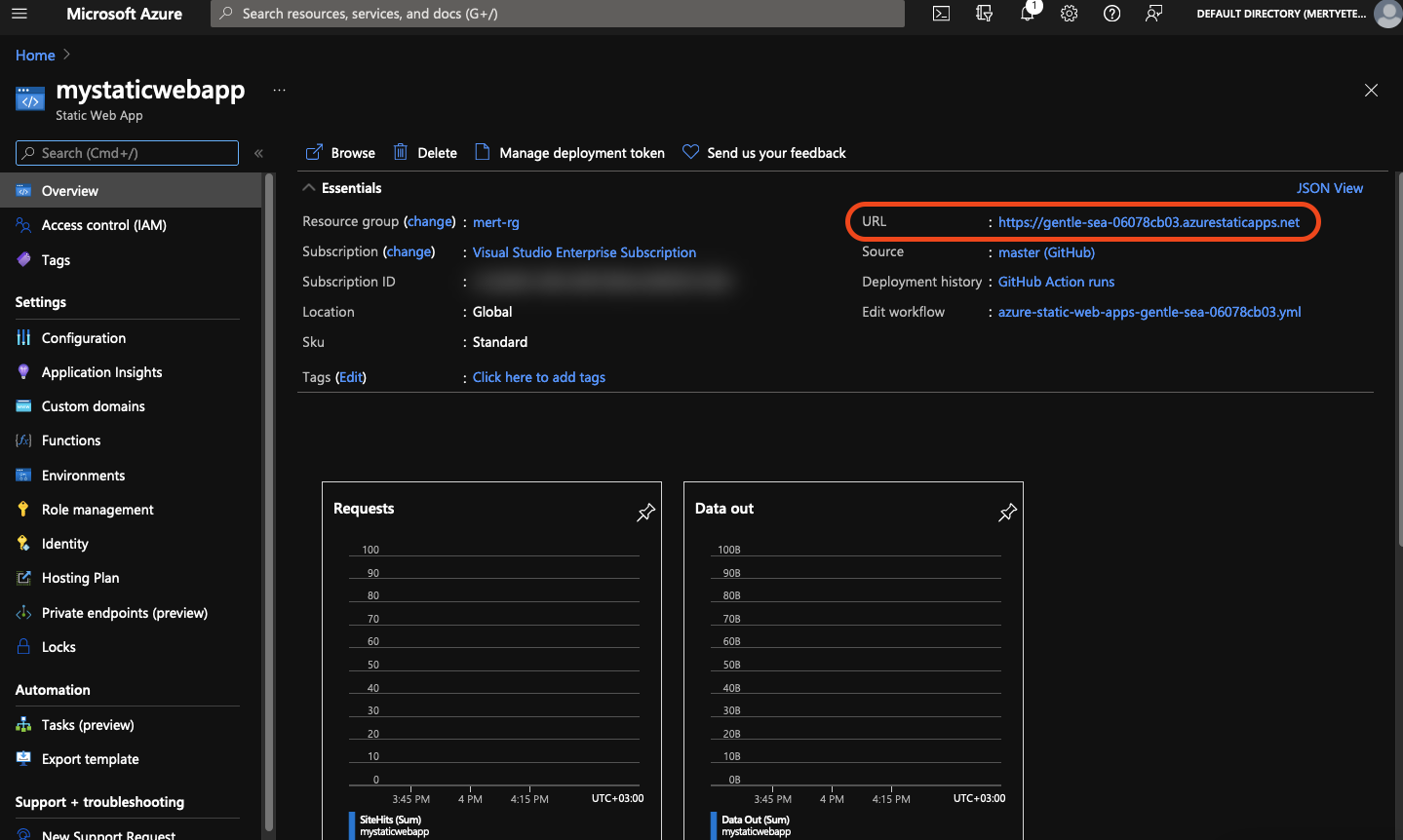
Task: Open the account avatar menu
Action: [1387, 14]
